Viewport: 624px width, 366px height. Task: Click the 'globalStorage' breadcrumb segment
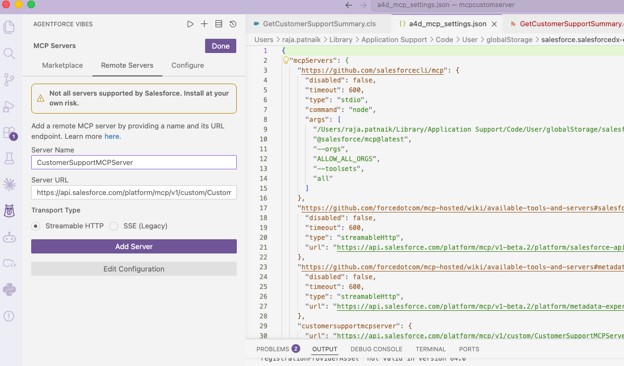coord(509,40)
